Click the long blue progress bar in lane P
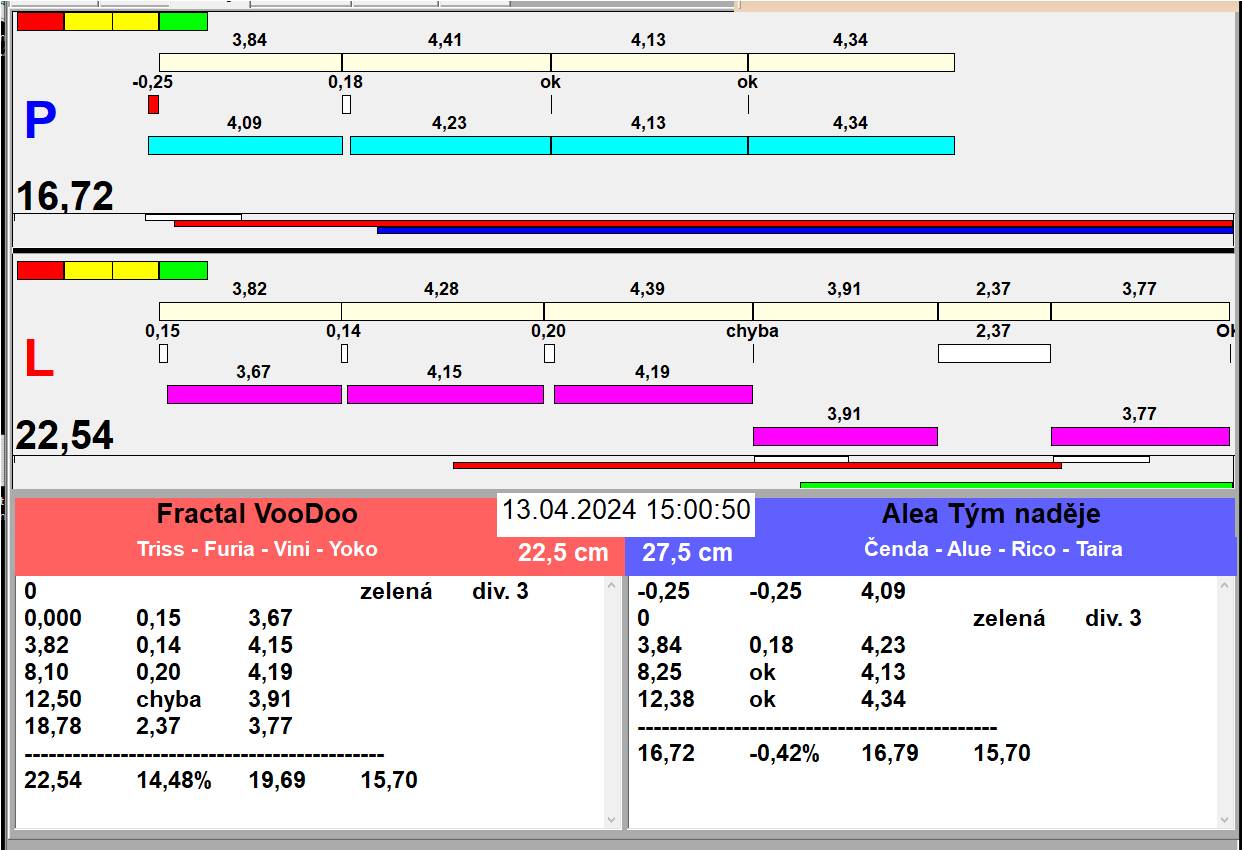Screen dimensions: 1242x850 click(x=805, y=230)
